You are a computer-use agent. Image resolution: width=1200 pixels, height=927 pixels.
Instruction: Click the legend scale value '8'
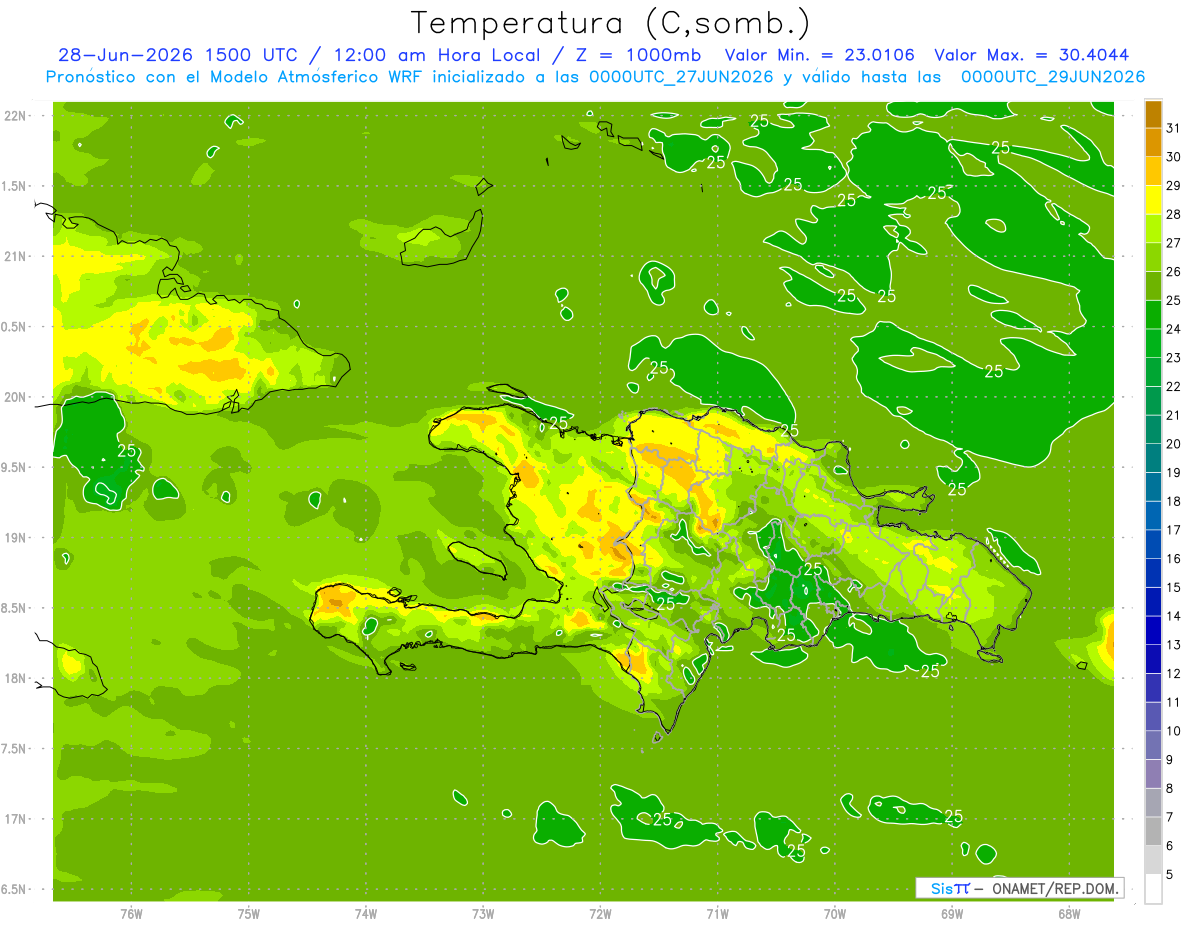click(x=1169, y=789)
